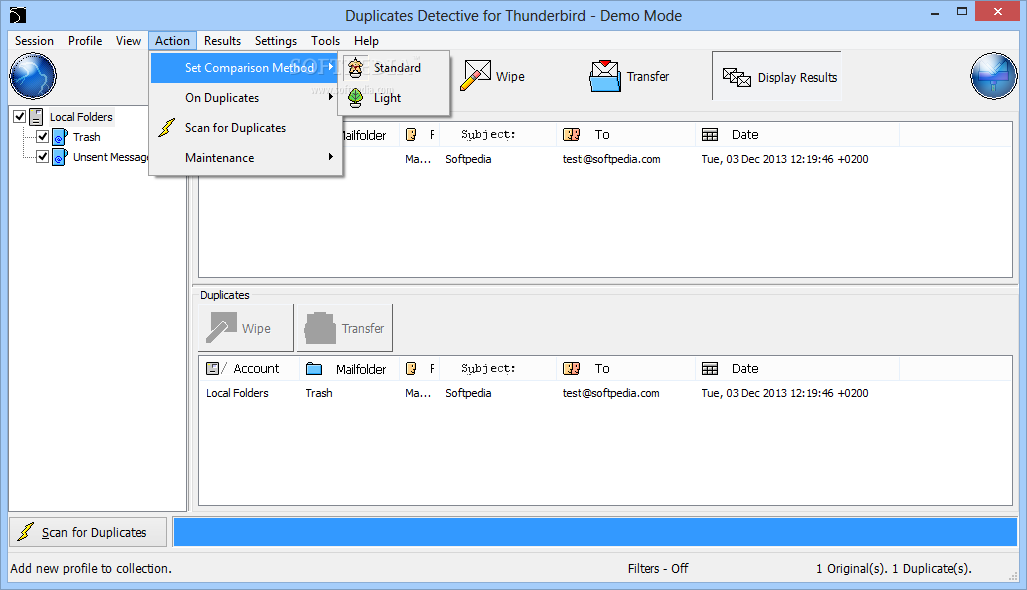1027x590 pixels.
Task: Click the lightning icon on bottom Scan button
Action: point(26,532)
